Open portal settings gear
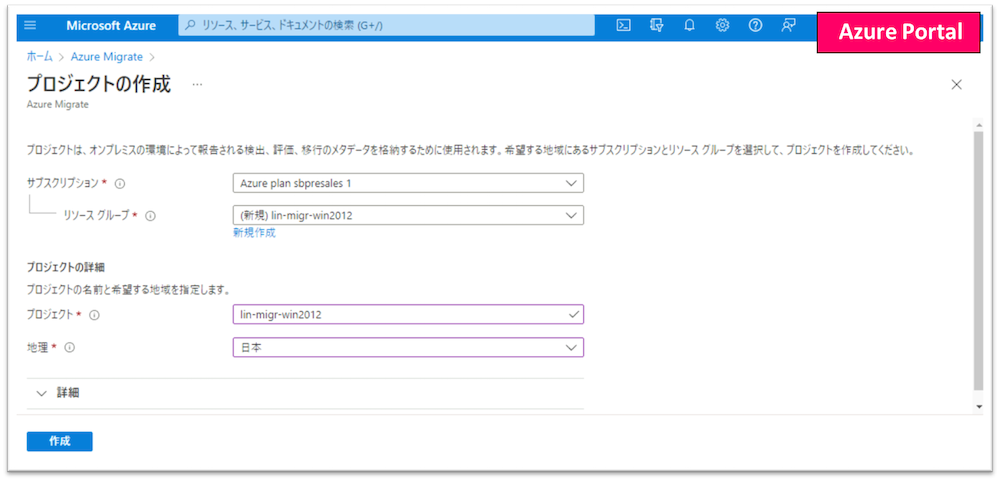This screenshot has height=481, width=1000. pos(723,26)
